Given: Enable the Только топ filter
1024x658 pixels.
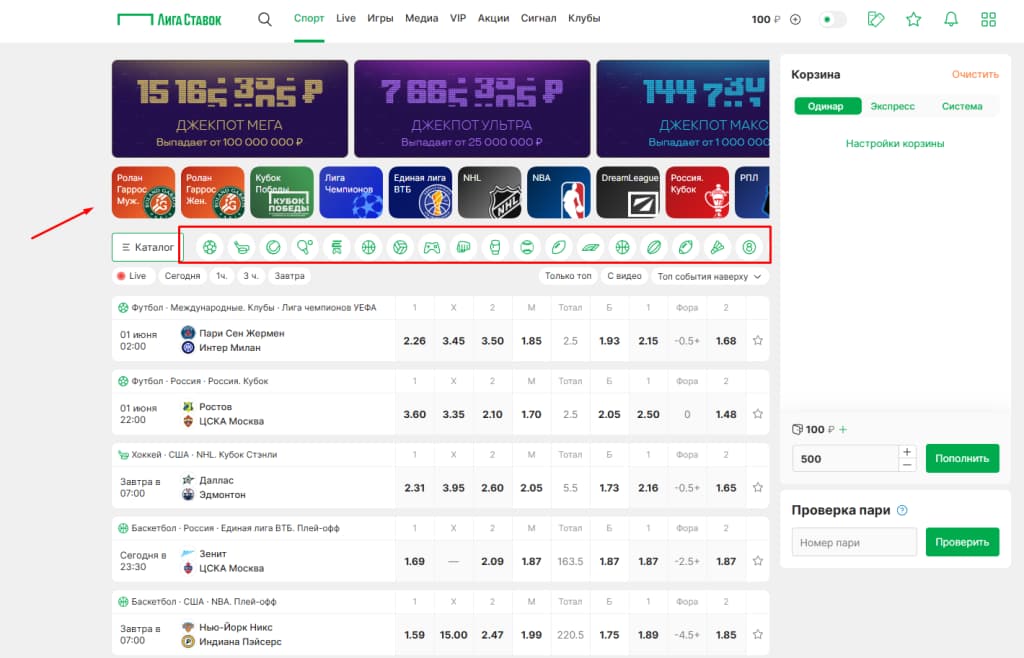Looking at the screenshot, I should point(568,276).
